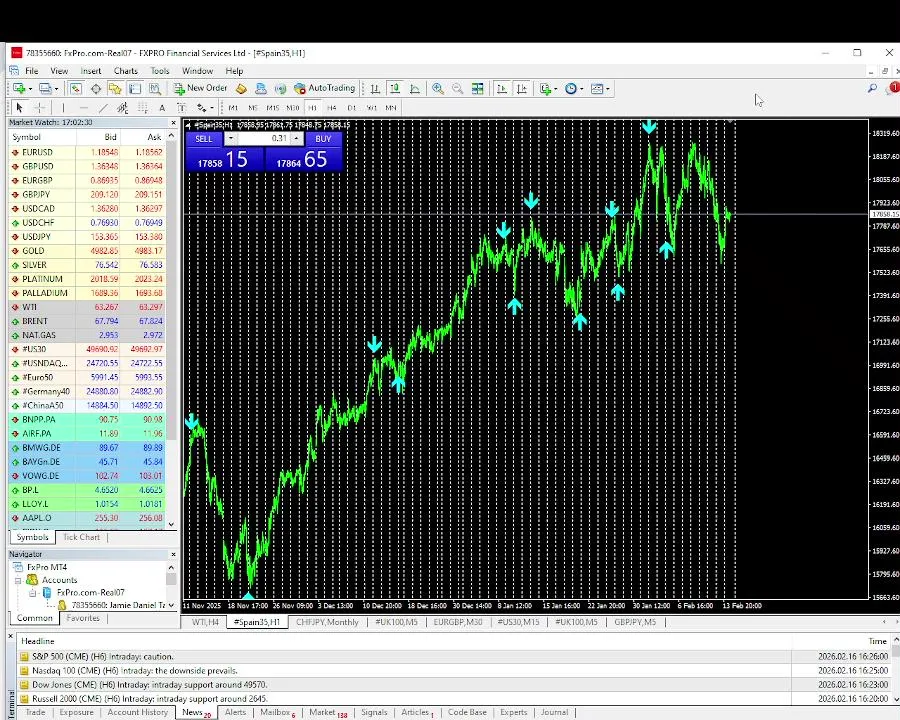Select #Germany40 in Market Watch
Image resolution: width=900 pixels, height=720 pixels.
tap(87, 392)
